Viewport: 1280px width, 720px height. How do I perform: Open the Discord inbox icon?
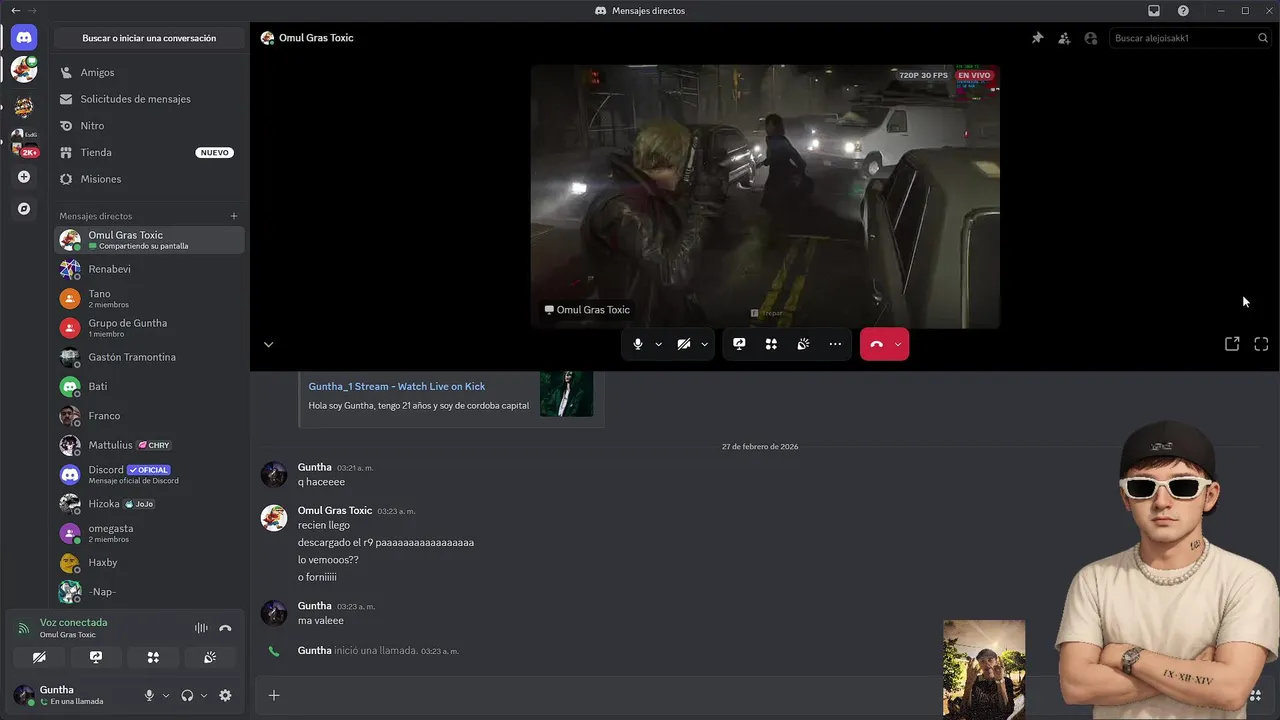point(1154,11)
